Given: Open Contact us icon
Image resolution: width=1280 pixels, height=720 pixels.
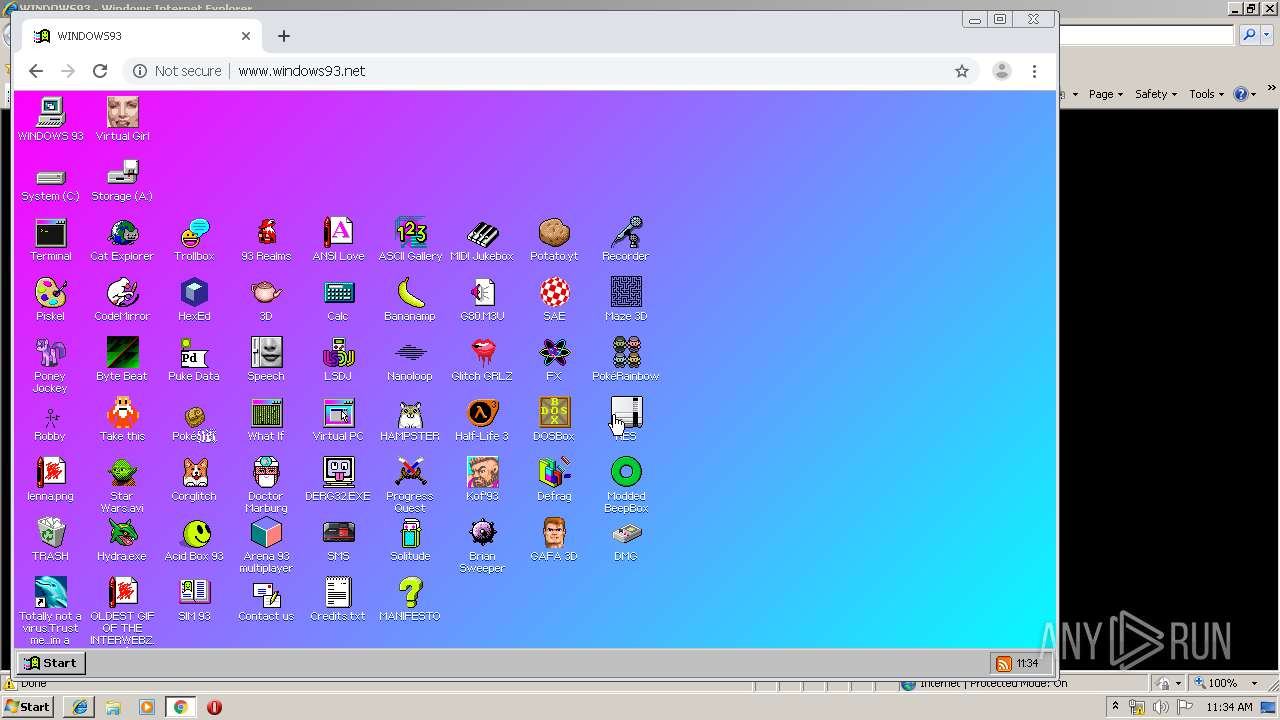Looking at the screenshot, I should click(266, 600).
